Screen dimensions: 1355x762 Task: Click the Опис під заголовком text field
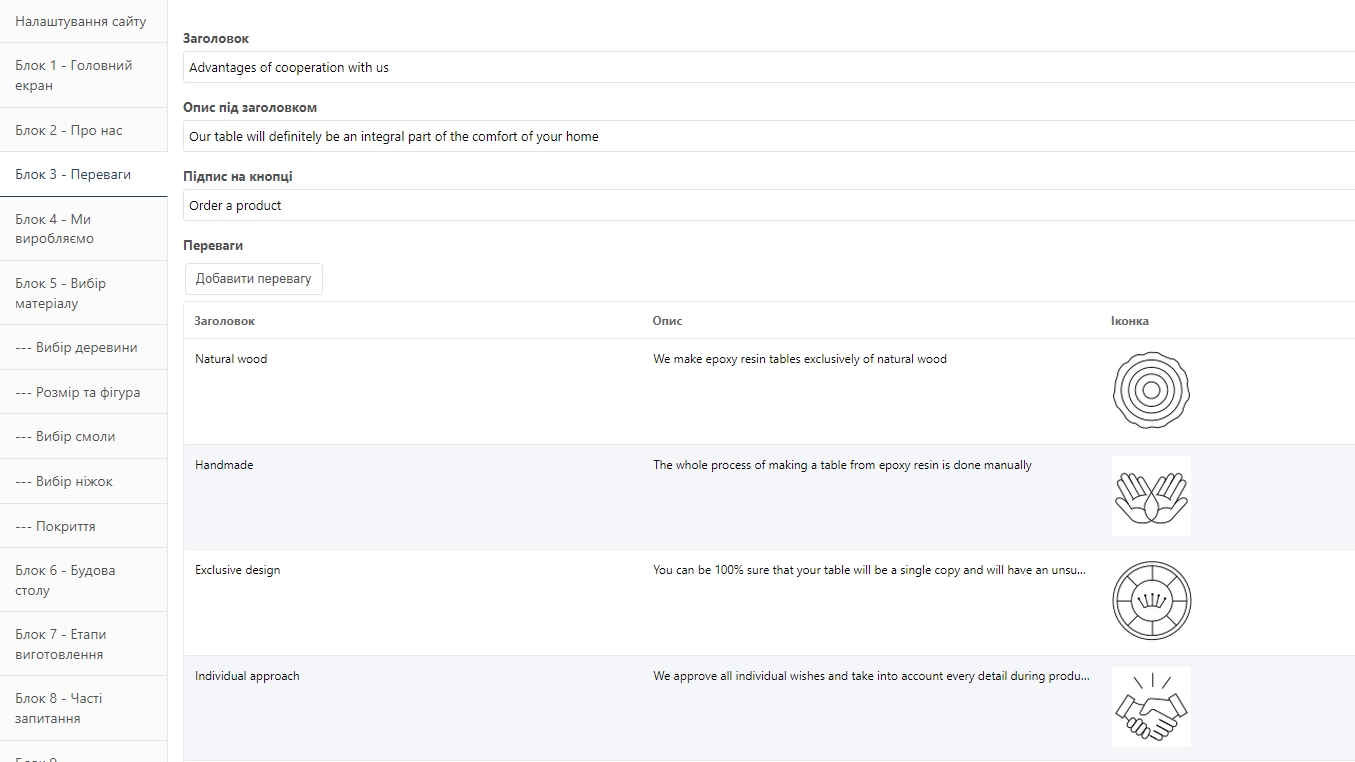coord(769,136)
